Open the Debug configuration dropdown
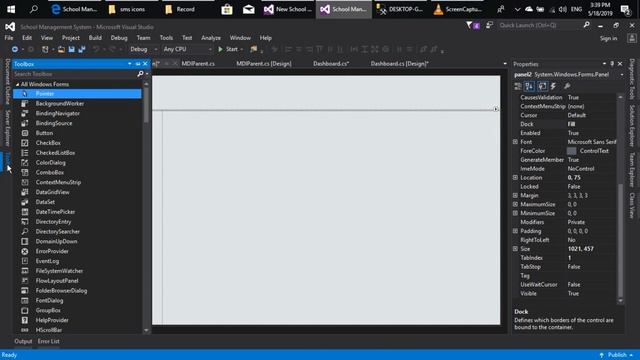Screen dimensions: 640x360 point(144,49)
